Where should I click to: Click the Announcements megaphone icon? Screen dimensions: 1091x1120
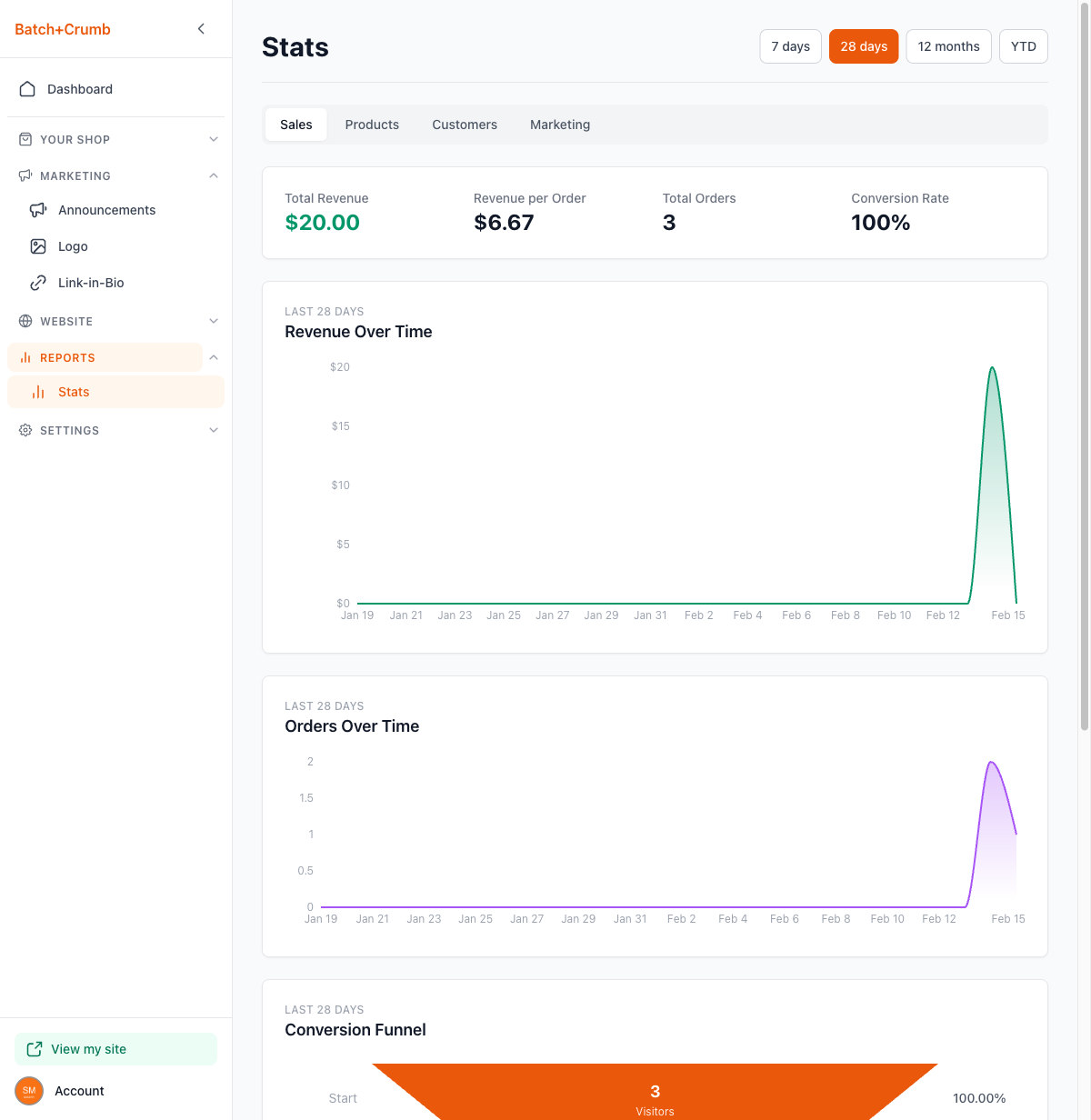(38, 210)
